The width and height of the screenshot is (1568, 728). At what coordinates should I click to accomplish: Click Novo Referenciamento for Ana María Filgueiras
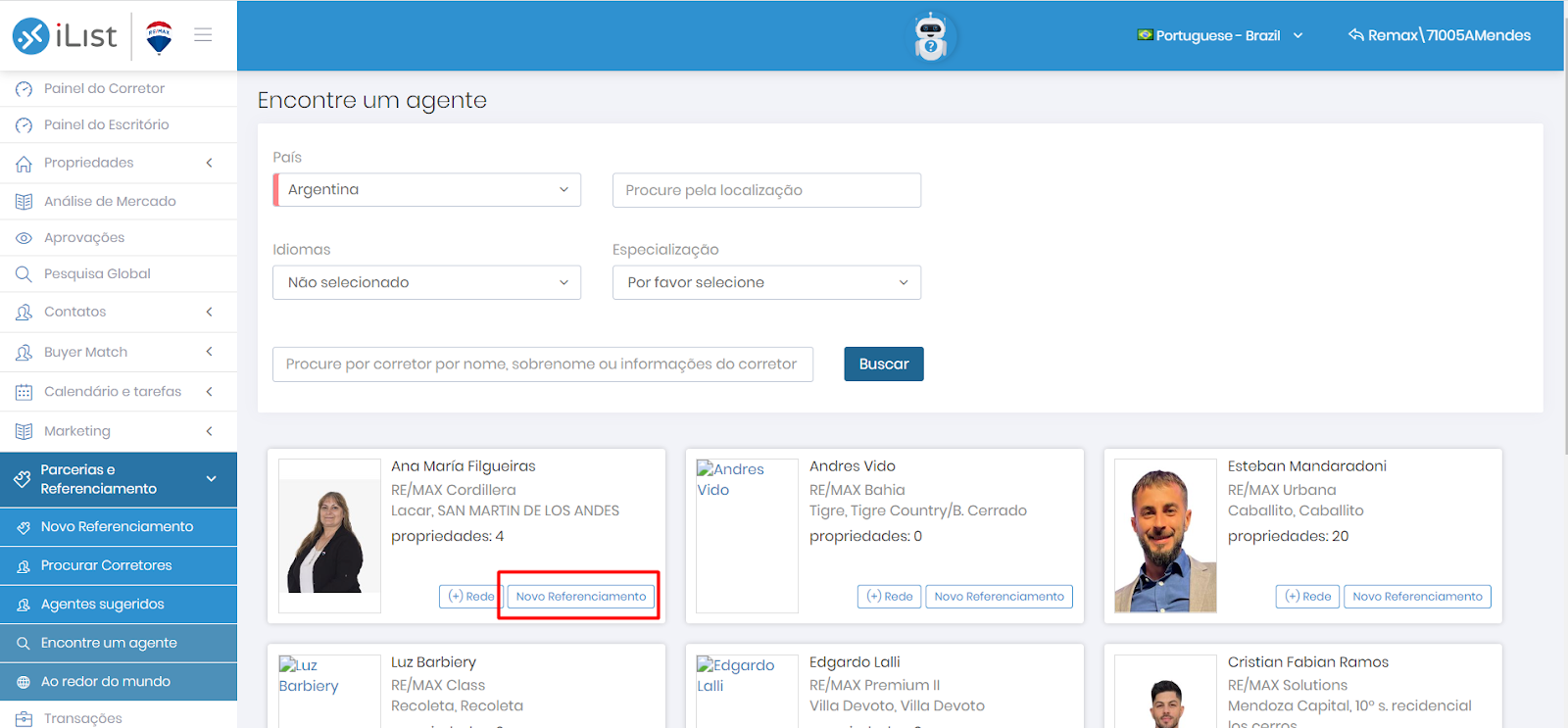[x=581, y=596]
